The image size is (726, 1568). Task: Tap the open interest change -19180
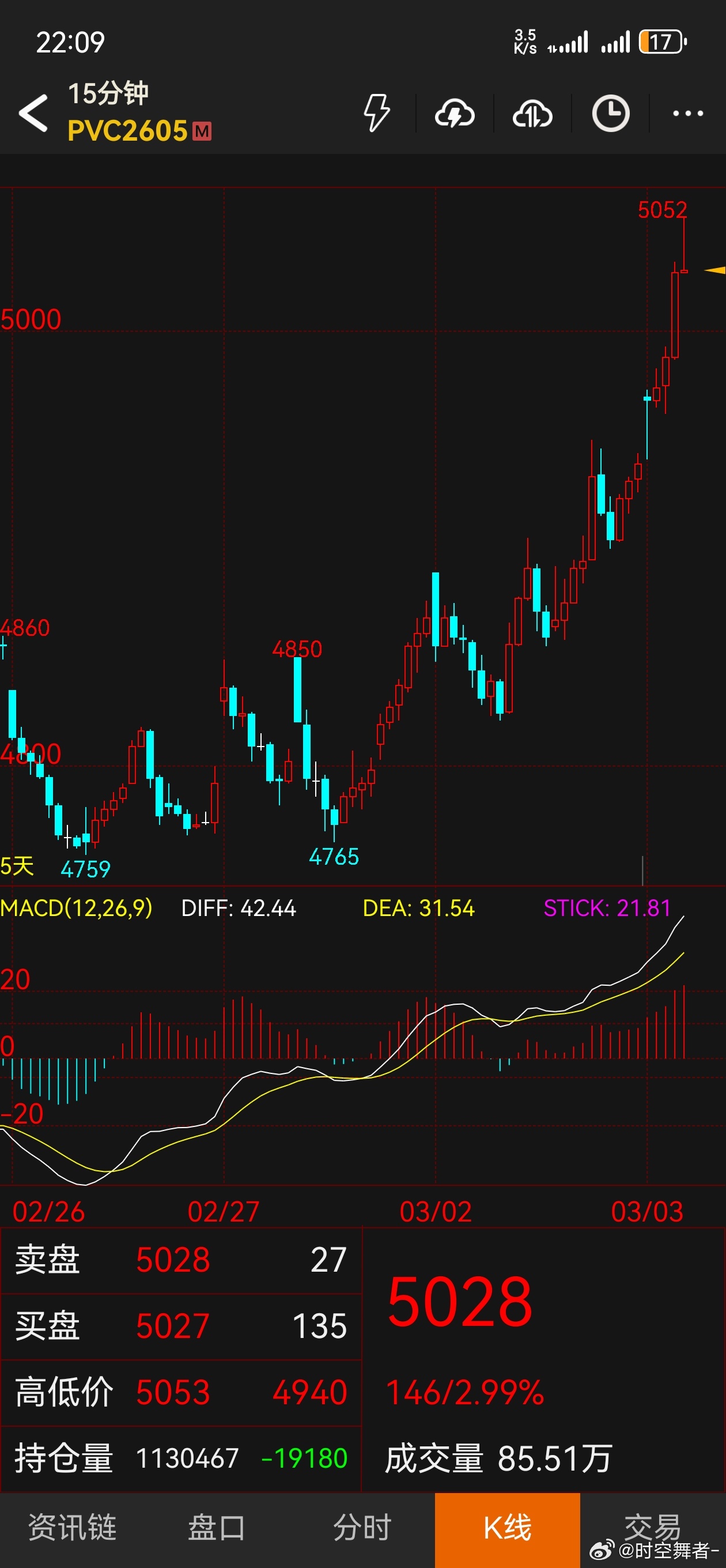pos(304,1458)
